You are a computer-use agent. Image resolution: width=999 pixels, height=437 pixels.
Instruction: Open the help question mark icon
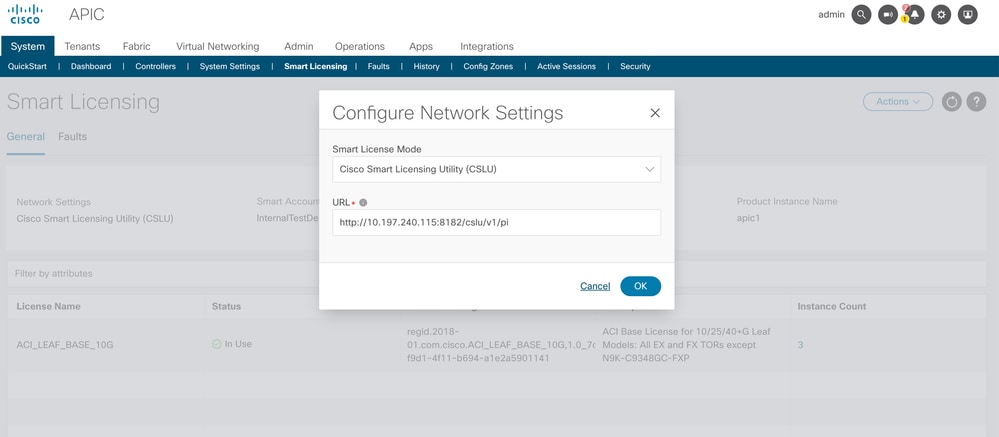(x=976, y=102)
